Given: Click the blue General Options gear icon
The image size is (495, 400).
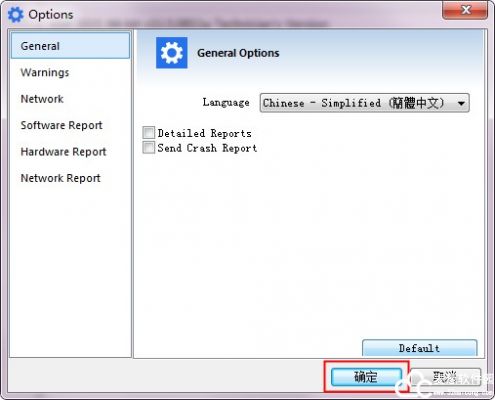Looking at the screenshot, I should (x=172, y=53).
